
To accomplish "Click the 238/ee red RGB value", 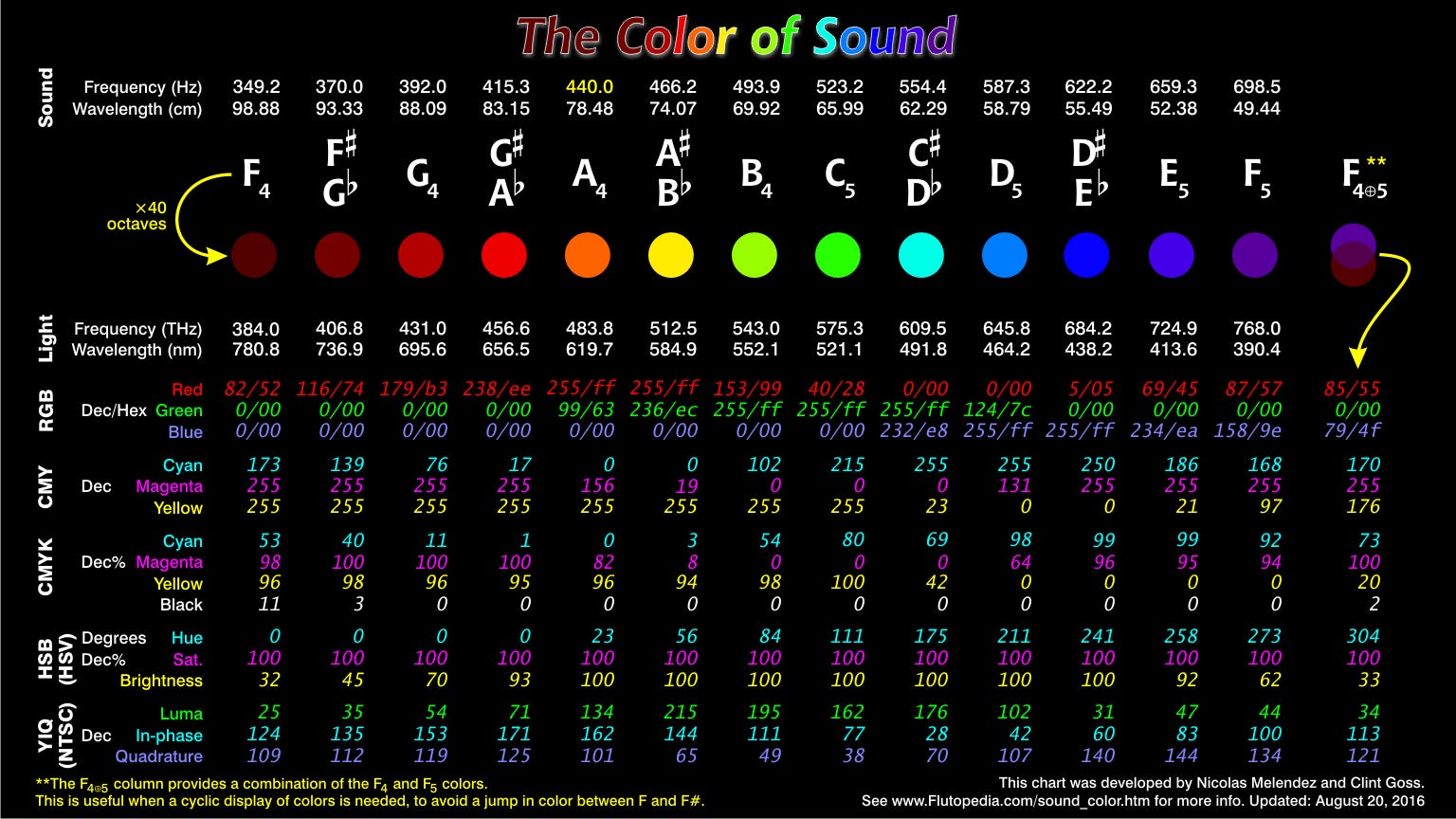I will point(500,389).
